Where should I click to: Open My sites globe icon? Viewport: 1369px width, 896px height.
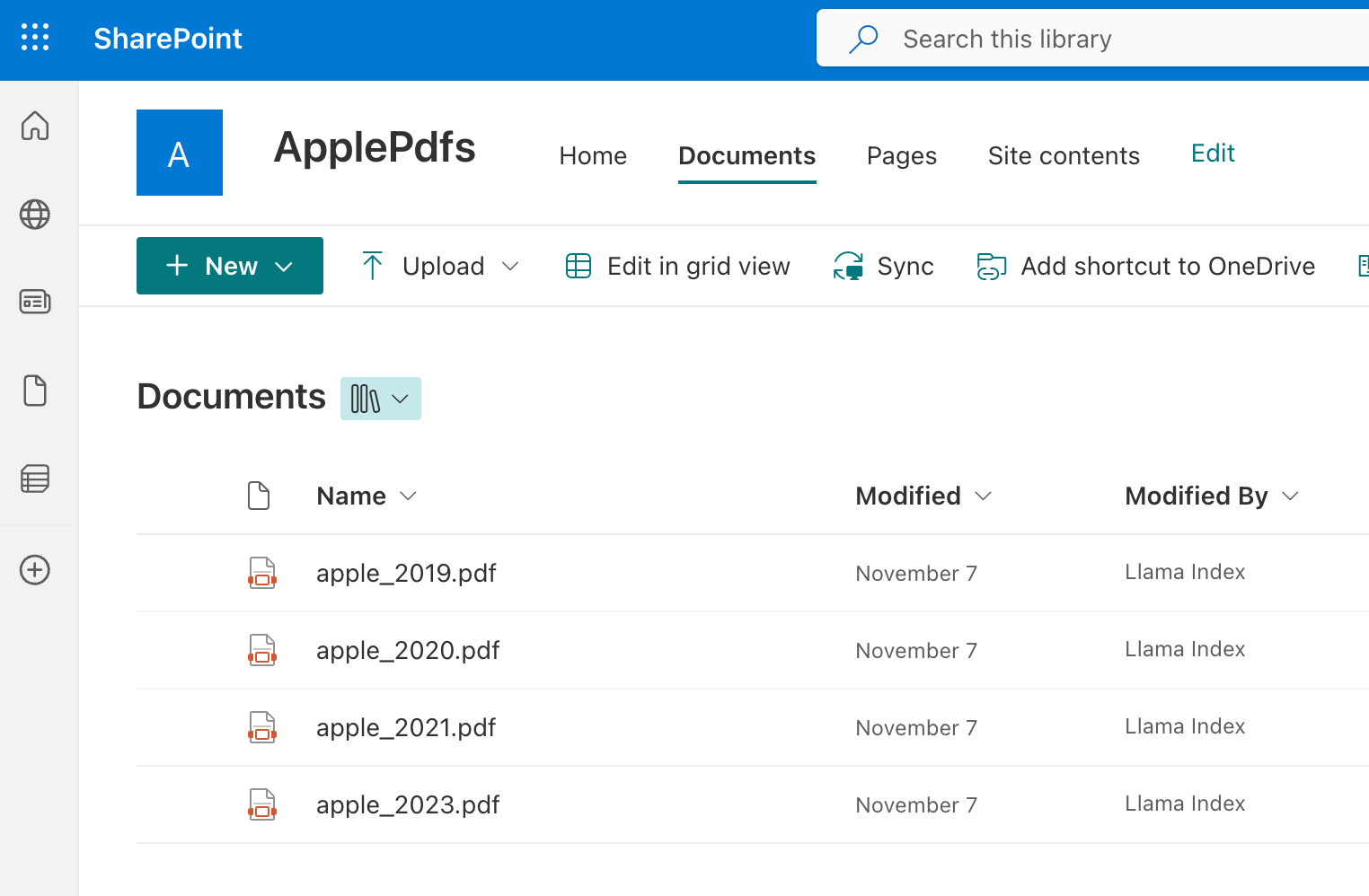[35, 215]
